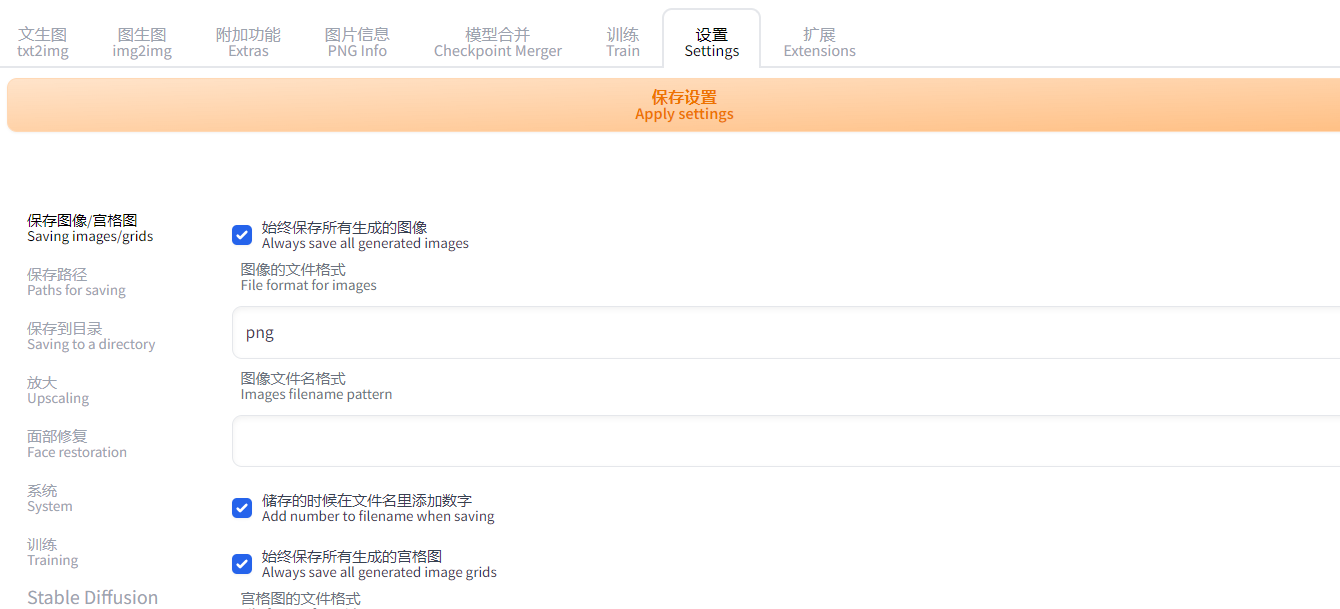Go to Saving to a directory settings
Screen dimensions: 1340x609
click(x=91, y=336)
